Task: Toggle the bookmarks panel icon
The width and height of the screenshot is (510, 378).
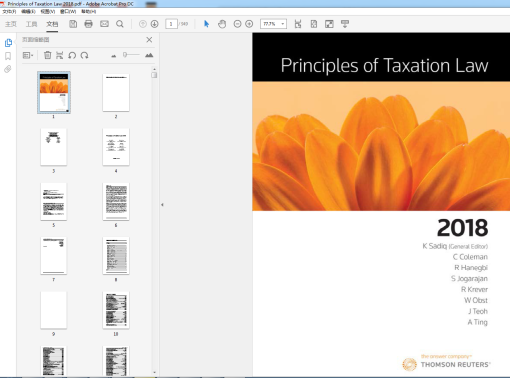Action: 8,56
